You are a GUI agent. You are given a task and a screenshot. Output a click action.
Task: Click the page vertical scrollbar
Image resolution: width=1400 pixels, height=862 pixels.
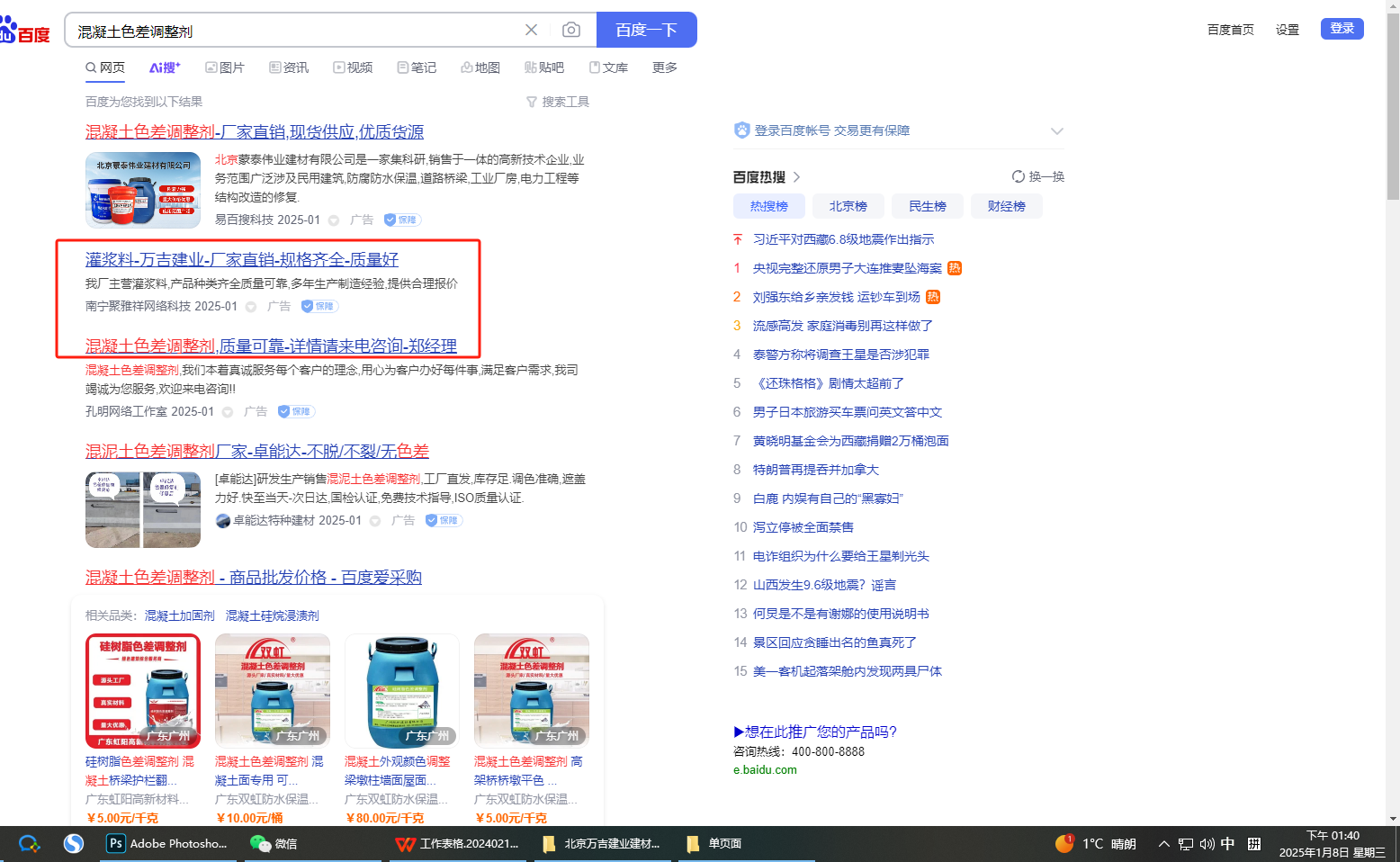coord(1393,108)
